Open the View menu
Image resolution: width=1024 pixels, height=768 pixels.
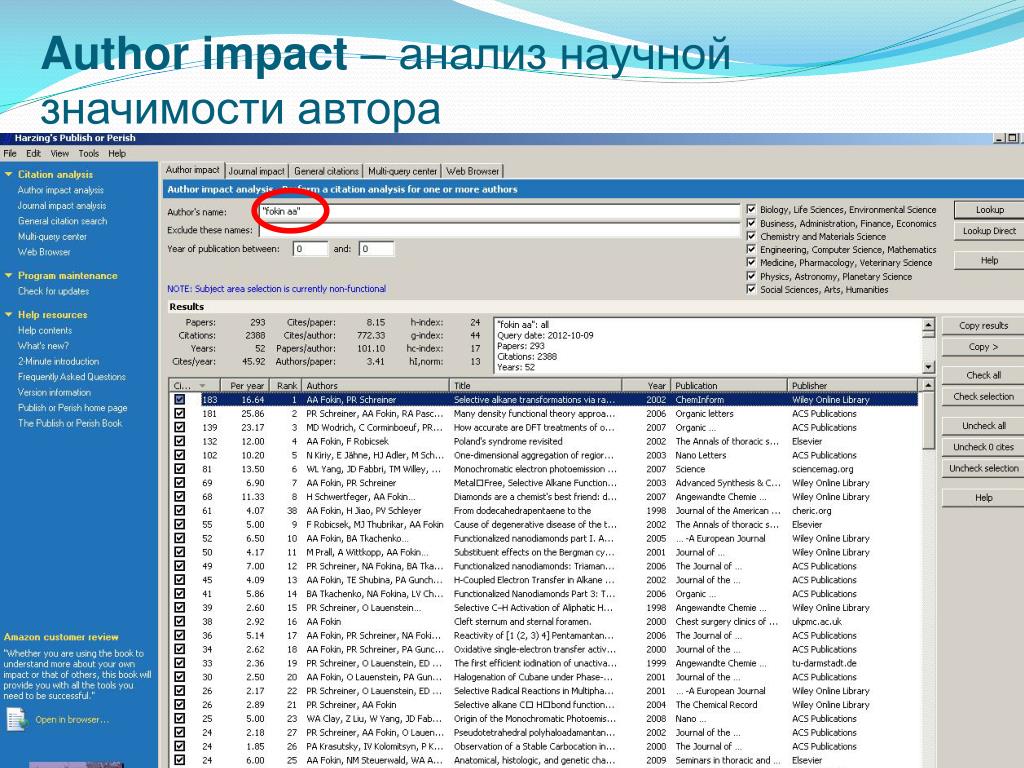(x=59, y=153)
